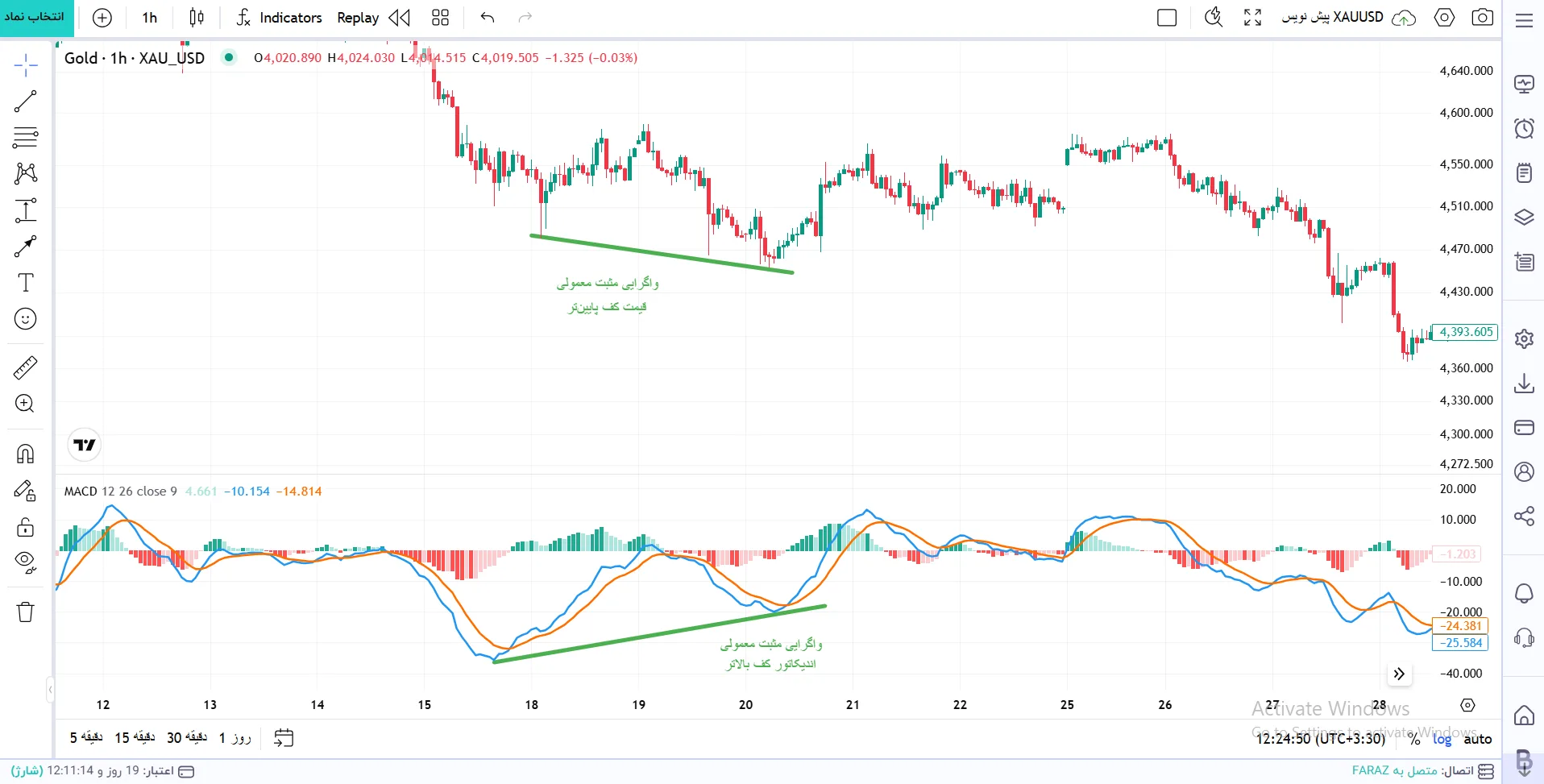Select the crosshair cursor tool

pos(26,65)
